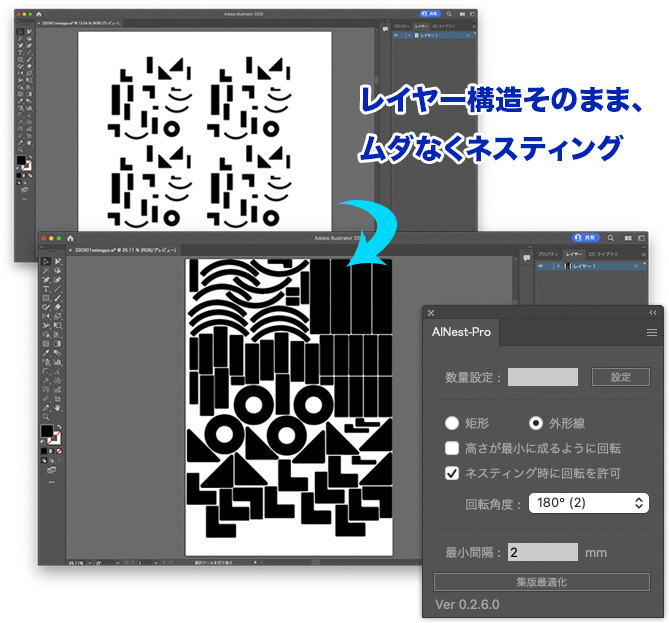Select the Direct Selection tool in front window
Screen dimensions: 669x623
[x=58, y=262]
